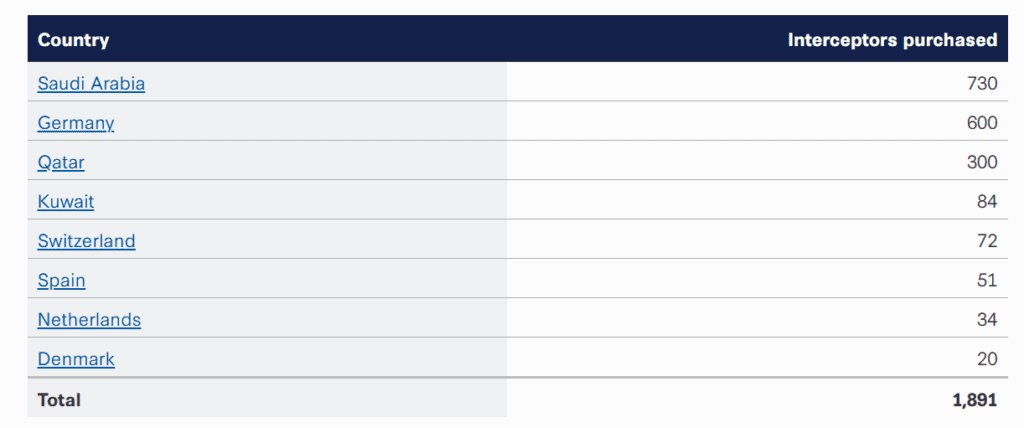Select the 34 value for Netherlands
The image size is (1024, 428).
[987, 320]
